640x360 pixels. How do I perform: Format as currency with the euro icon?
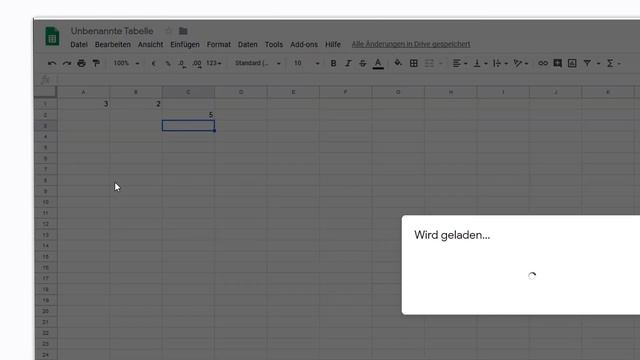[x=153, y=63]
